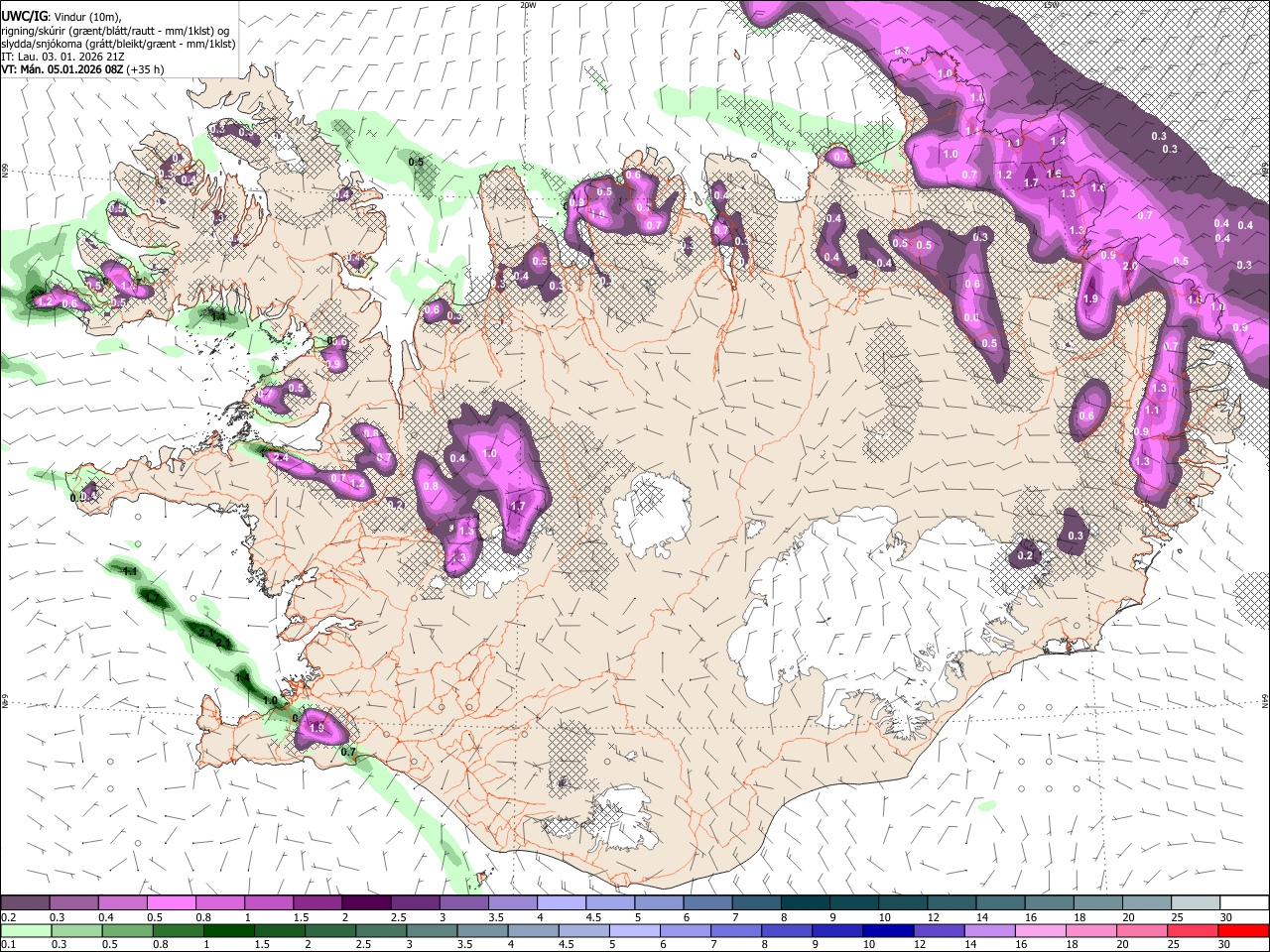Click the bright red swatch ending rain scale
Screen dimensions: 1270x952
1242,931
